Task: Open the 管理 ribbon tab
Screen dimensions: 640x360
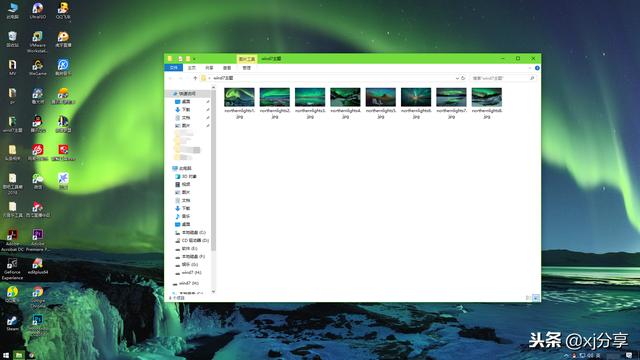Action: 247,68
